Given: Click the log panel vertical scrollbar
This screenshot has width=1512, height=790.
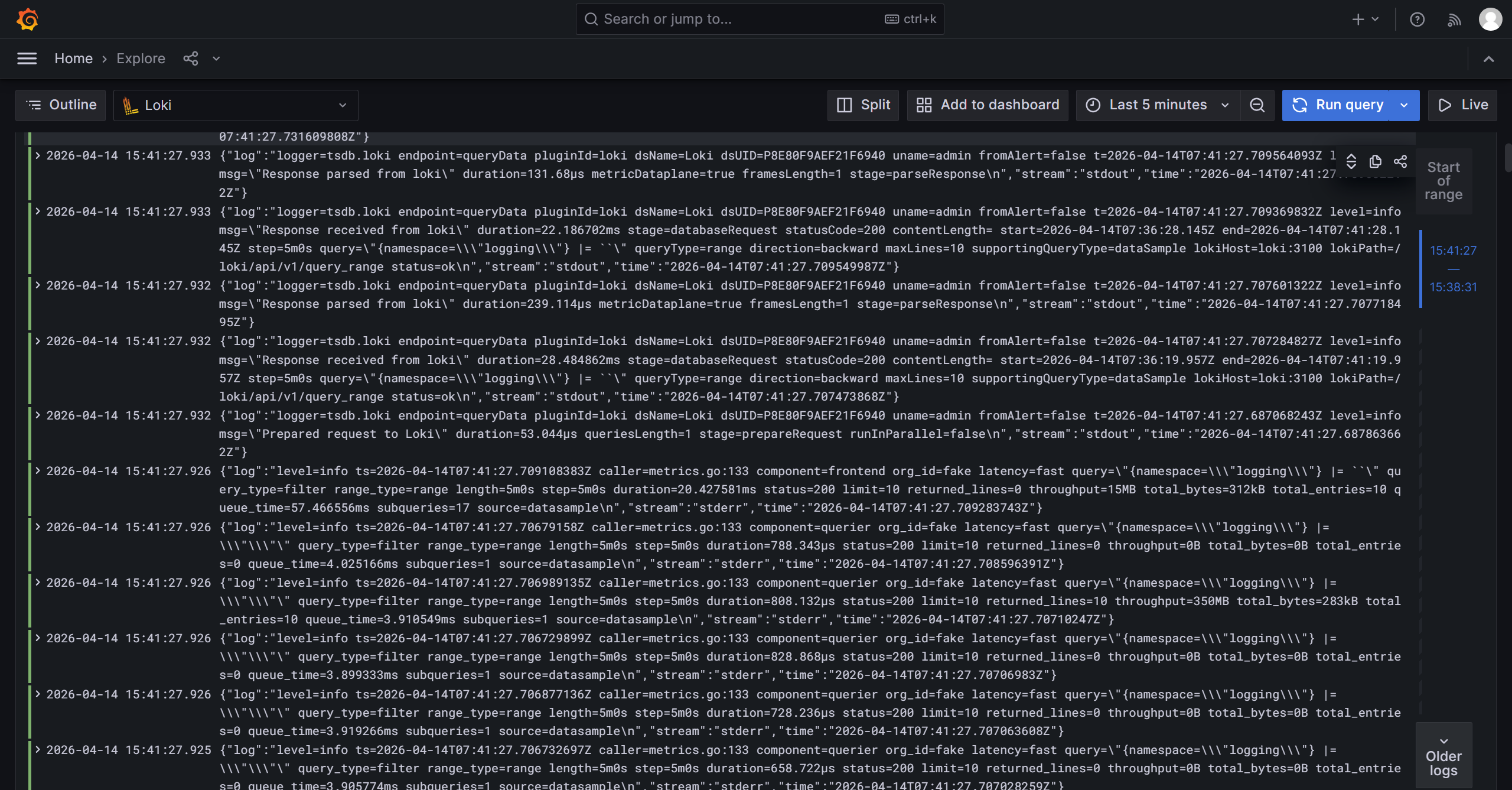Looking at the screenshot, I should click(1507, 157).
